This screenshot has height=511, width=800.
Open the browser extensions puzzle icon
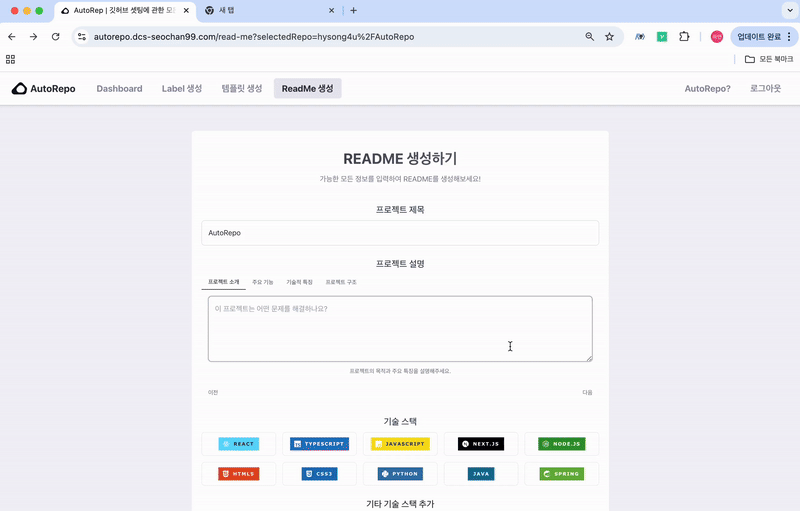[684, 37]
